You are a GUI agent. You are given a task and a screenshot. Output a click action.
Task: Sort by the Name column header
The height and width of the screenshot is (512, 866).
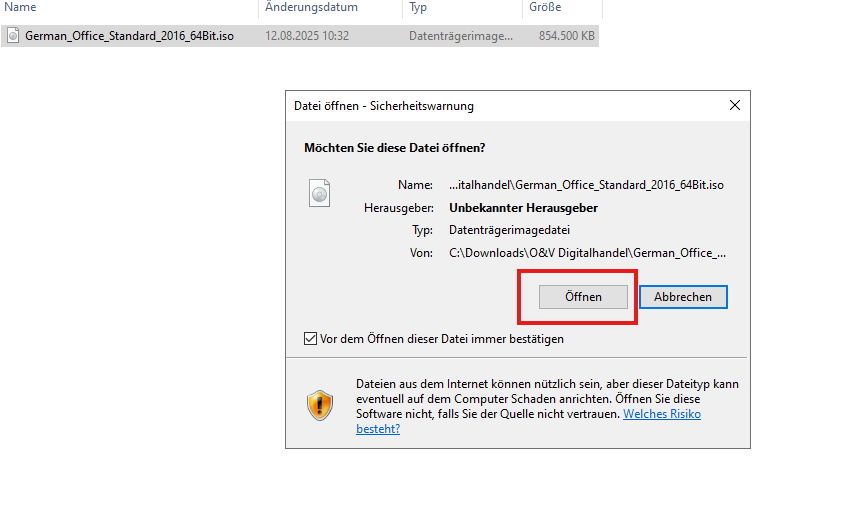point(21,7)
